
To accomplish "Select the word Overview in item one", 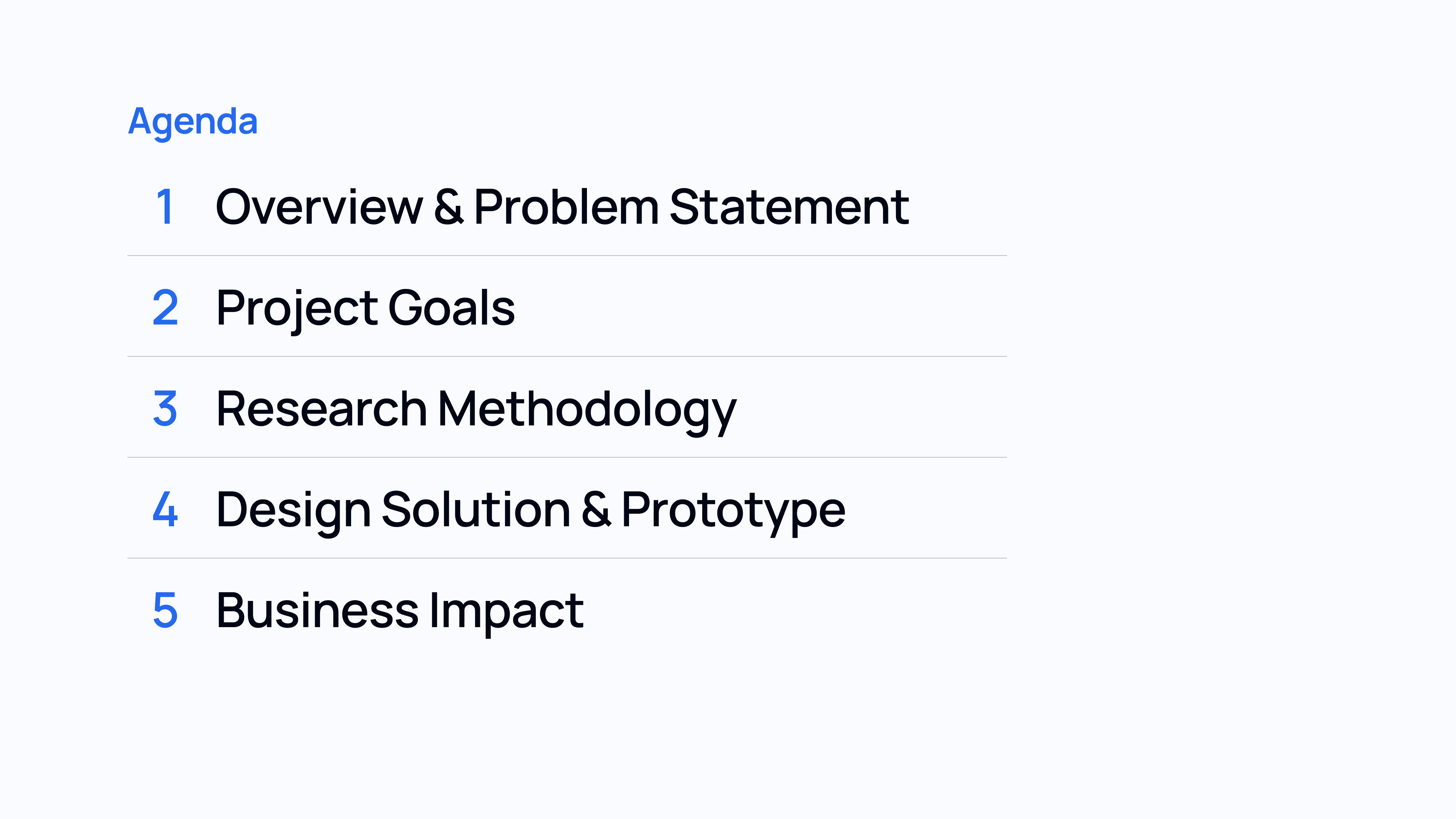I will click(319, 207).
